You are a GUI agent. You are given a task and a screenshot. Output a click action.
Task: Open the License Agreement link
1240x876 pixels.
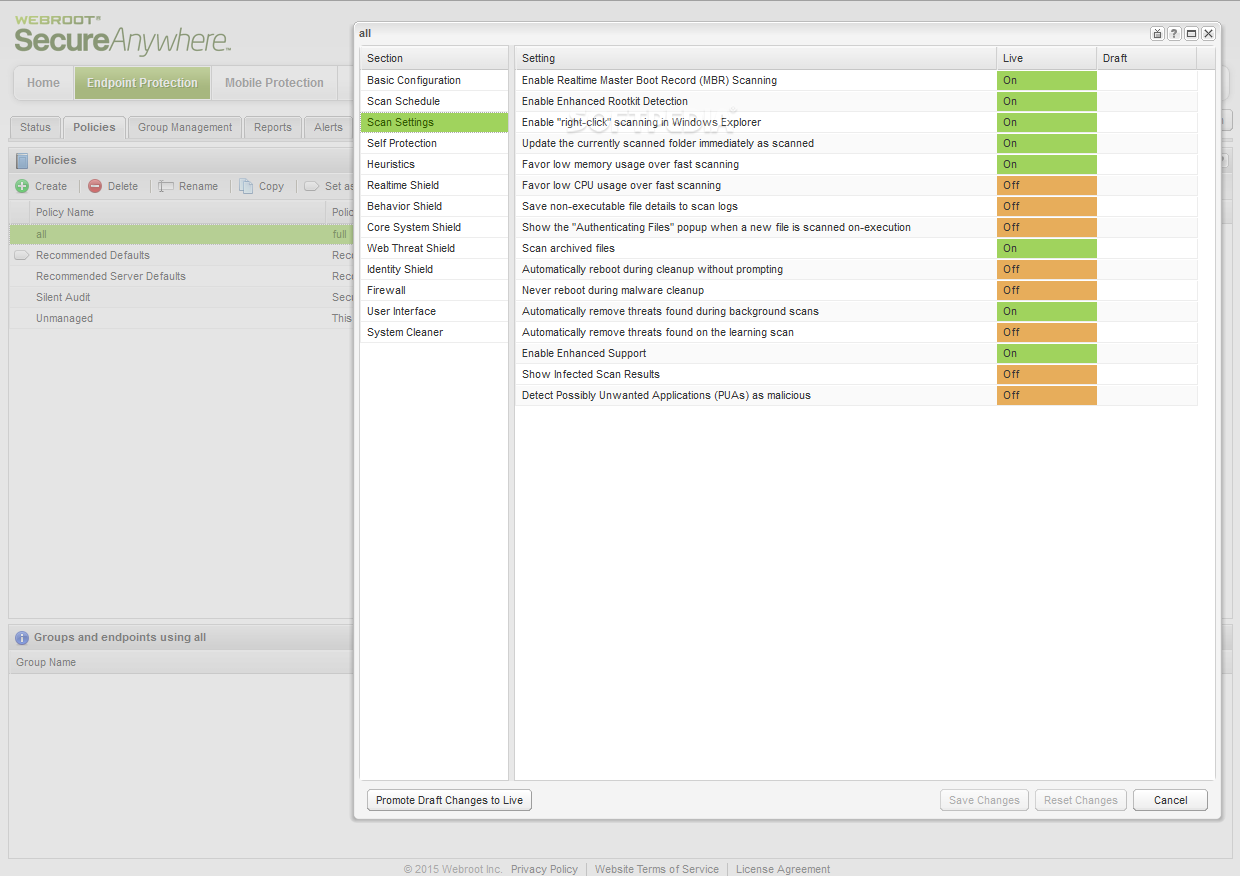pos(783,869)
